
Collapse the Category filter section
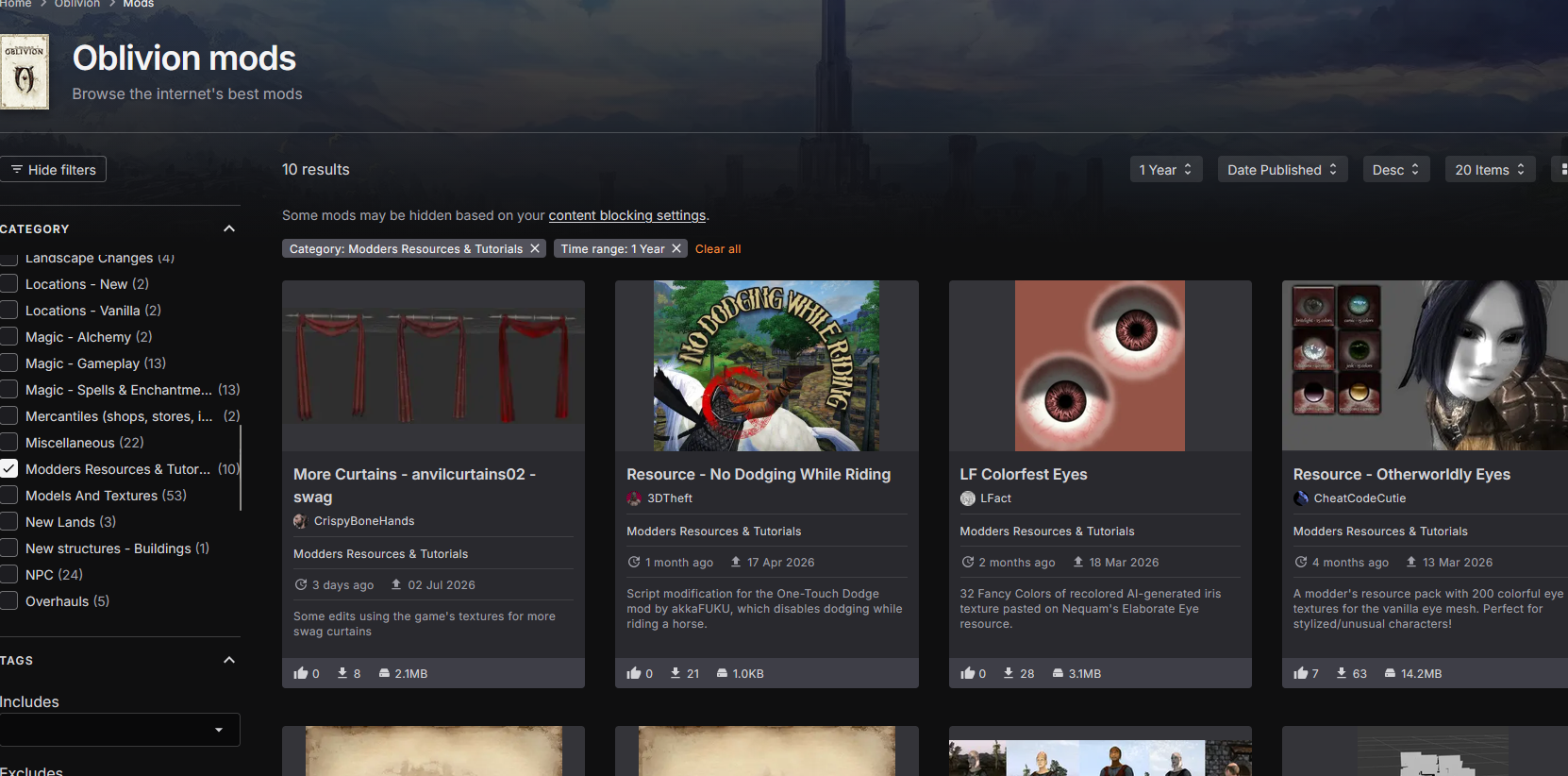pyautogui.click(x=228, y=228)
